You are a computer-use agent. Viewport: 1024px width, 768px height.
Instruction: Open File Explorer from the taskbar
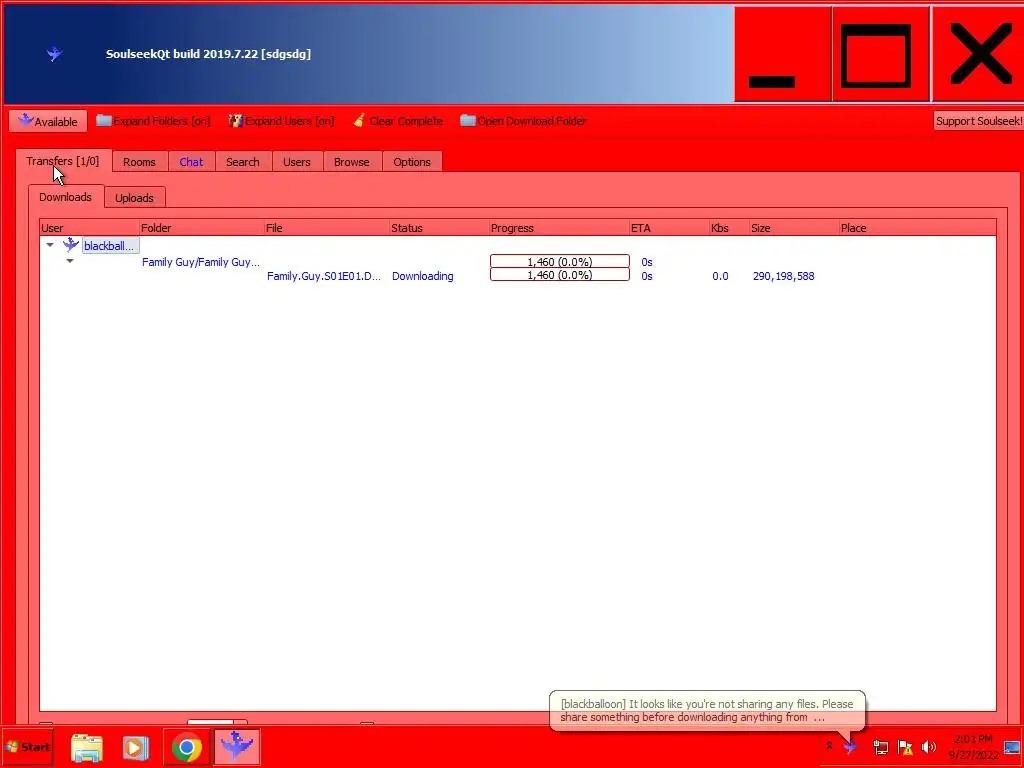coord(87,748)
